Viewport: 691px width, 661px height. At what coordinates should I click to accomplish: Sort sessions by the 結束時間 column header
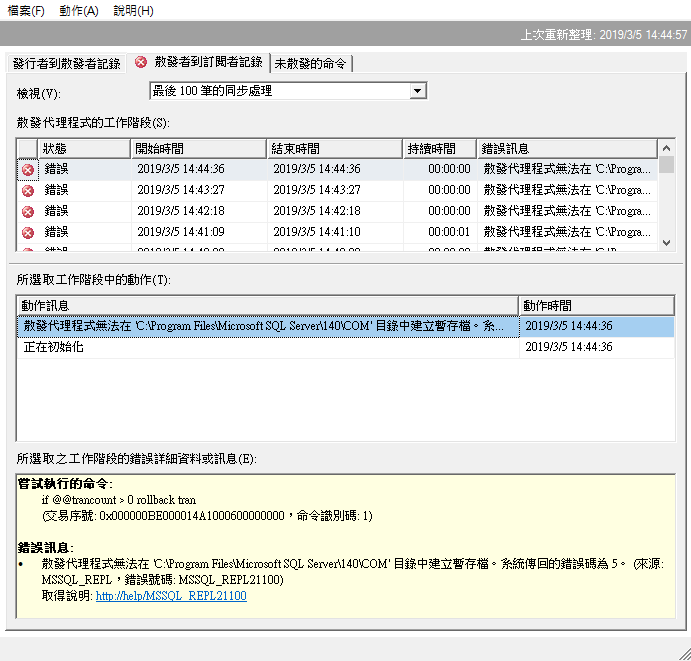click(x=334, y=148)
